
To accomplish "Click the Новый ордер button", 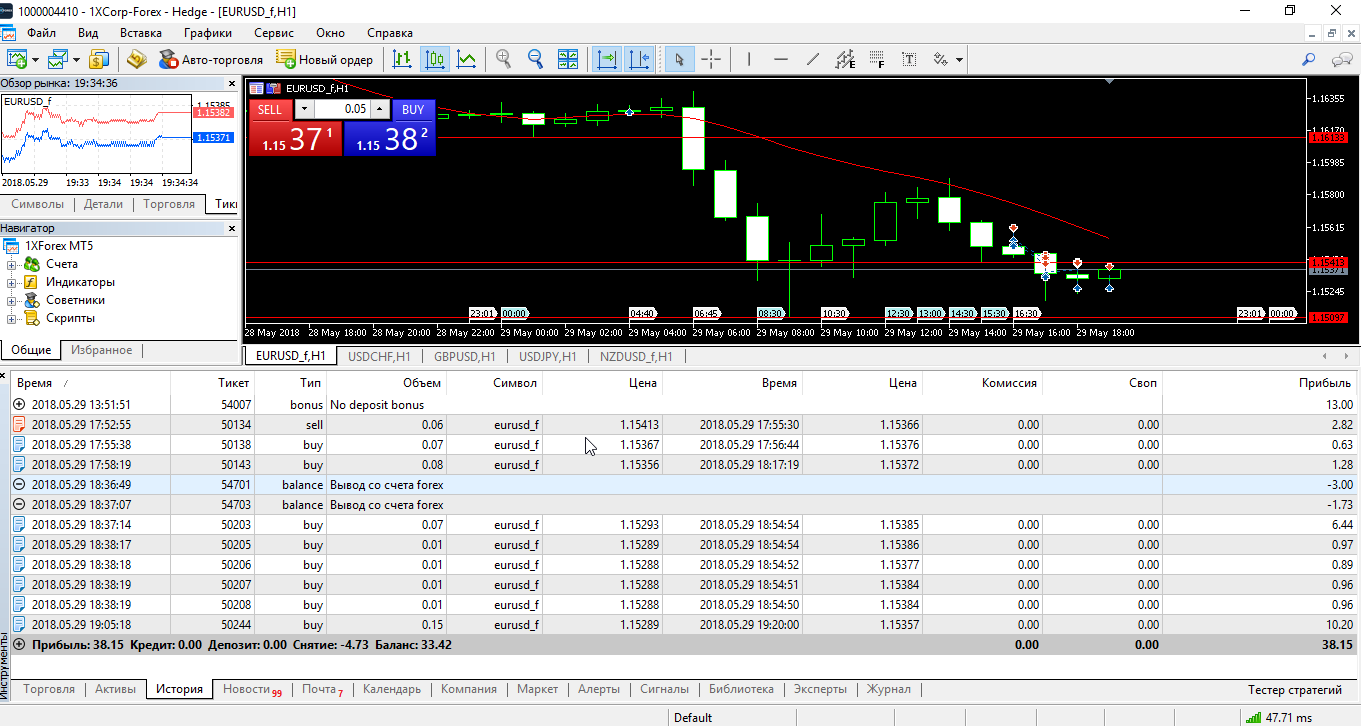I will tap(324, 60).
